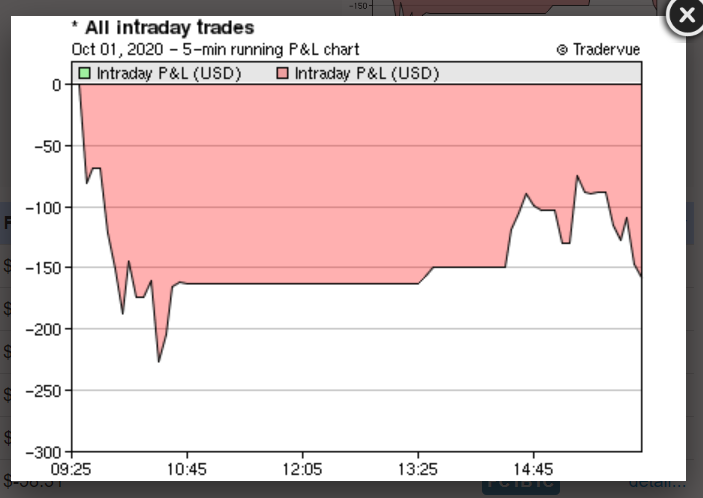Click the red Intraday P&L legend swatch
Image resolution: width=703 pixels, height=498 pixels.
coord(283,73)
